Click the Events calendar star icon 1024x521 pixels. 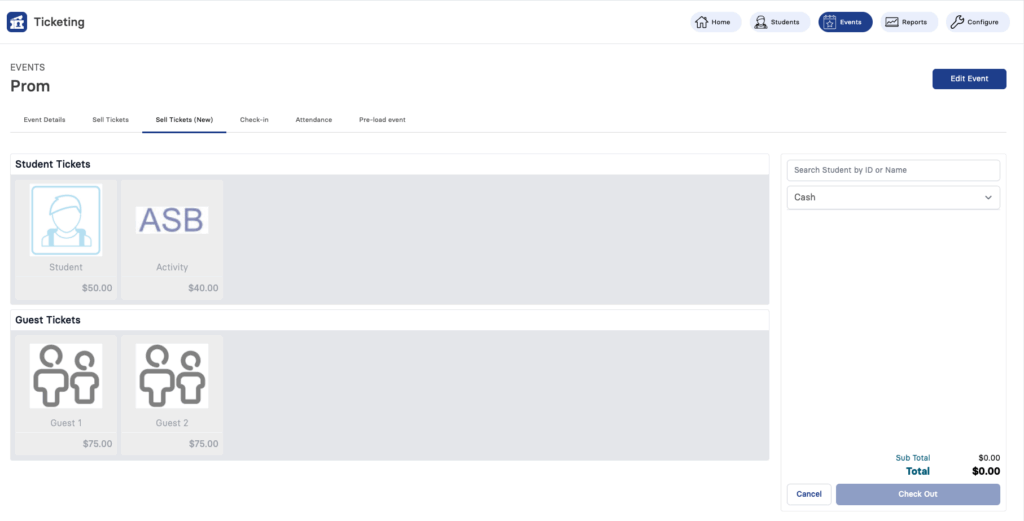coord(829,22)
